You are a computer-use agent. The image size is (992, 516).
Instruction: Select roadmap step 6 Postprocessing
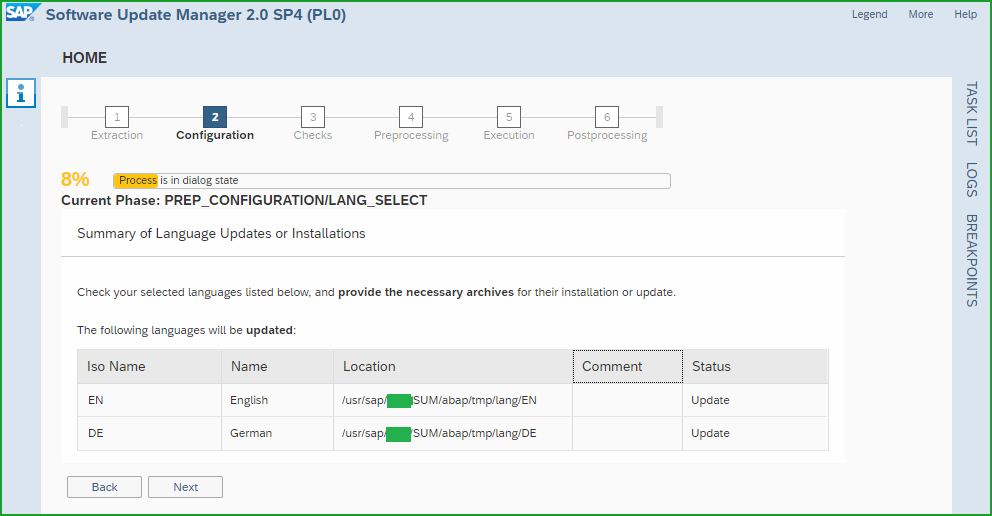point(607,117)
